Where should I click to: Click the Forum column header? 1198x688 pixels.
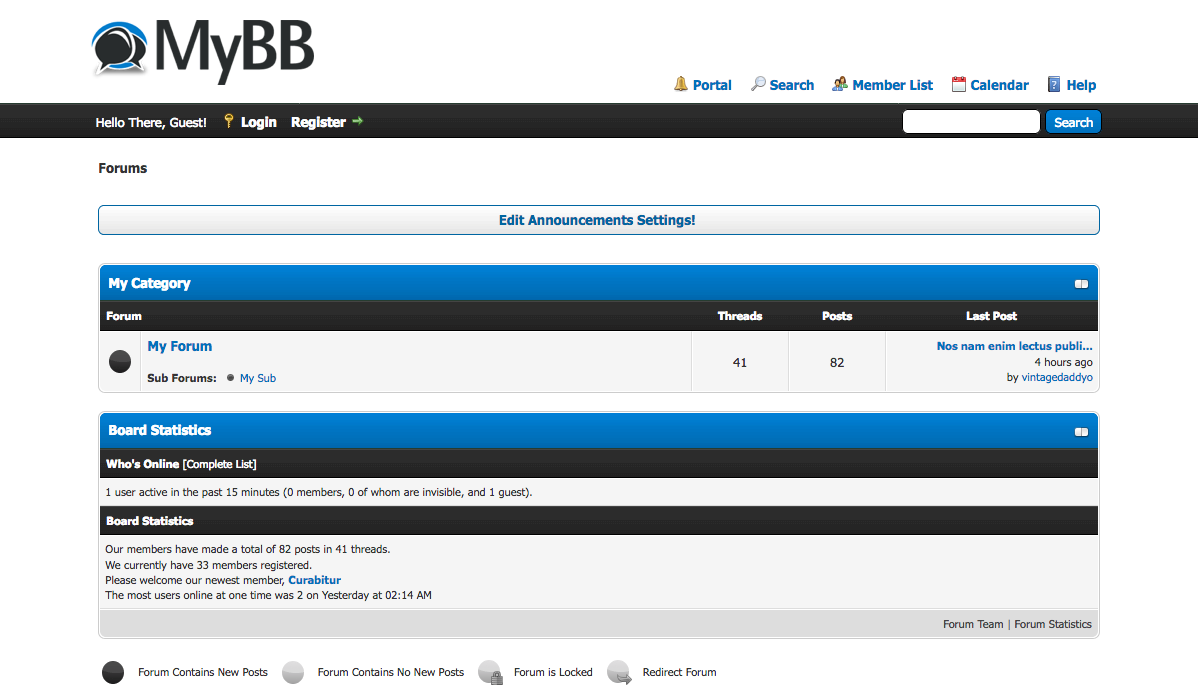[x=124, y=316]
